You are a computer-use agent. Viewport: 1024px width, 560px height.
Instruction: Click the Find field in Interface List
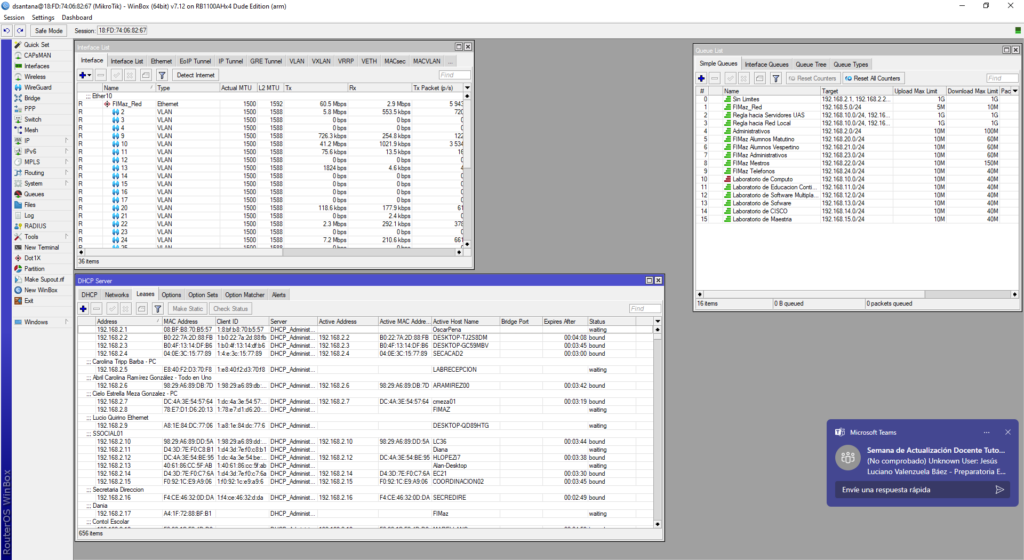coord(455,75)
